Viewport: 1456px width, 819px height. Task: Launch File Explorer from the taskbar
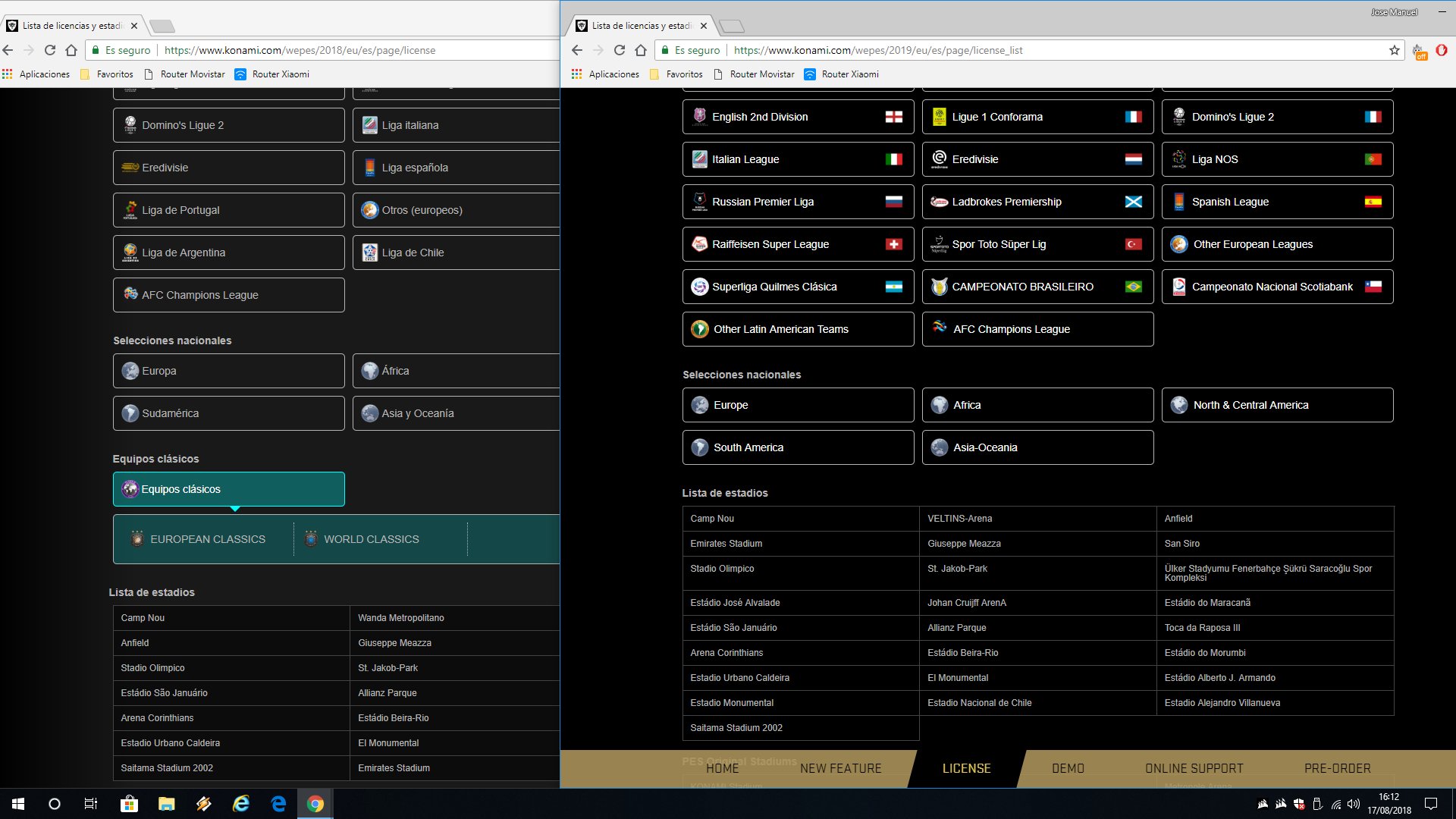point(166,804)
